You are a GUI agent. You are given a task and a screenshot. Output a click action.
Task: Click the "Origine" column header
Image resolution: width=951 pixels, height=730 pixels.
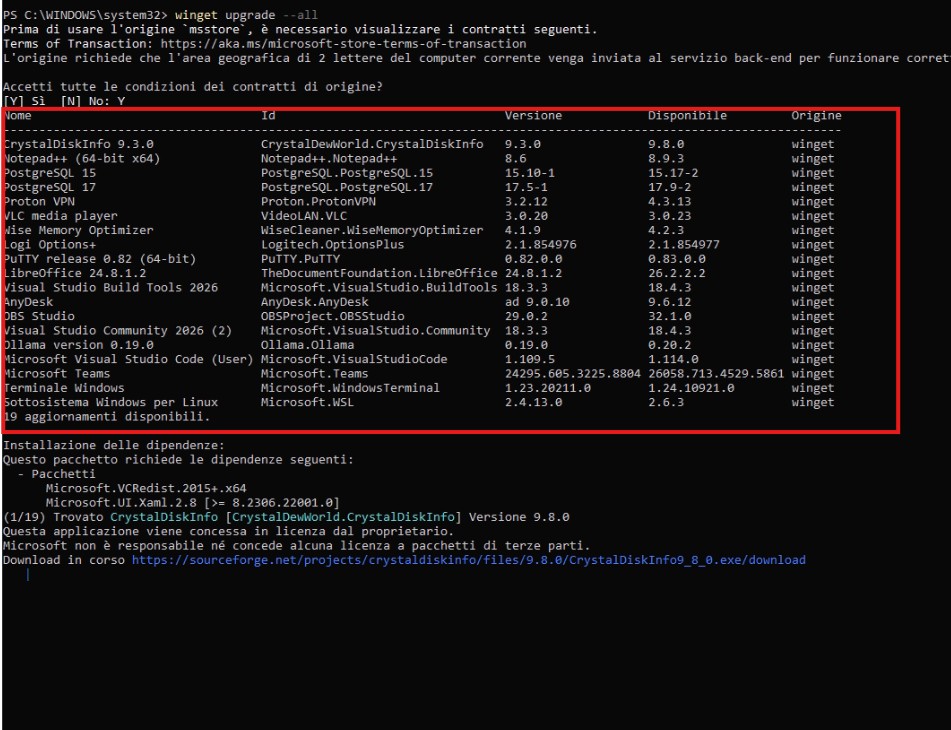point(816,116)
